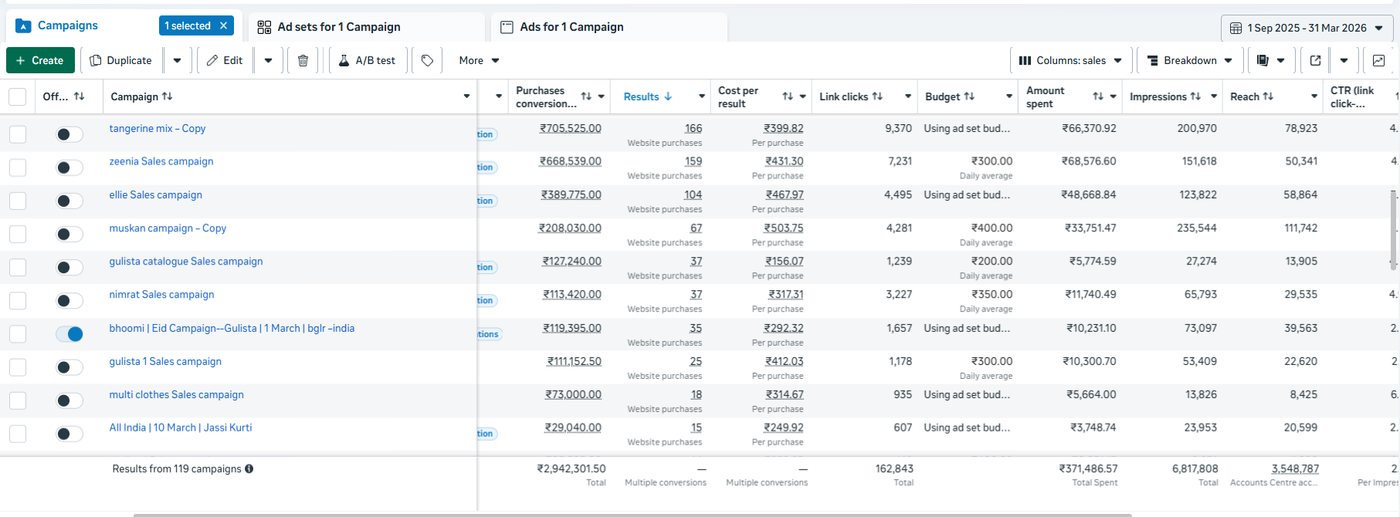Open Budget column menu arrow
Screen dimensions: 1400x517
[1009, 97]
